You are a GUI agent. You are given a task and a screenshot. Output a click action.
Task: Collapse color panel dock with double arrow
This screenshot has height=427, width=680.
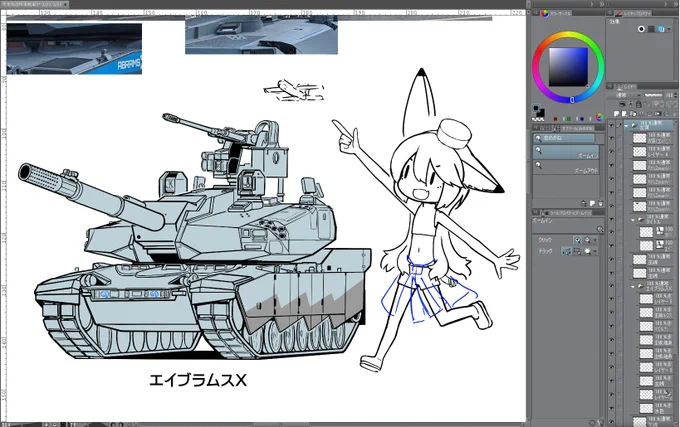pyautogui.click(x=602, y=3)
